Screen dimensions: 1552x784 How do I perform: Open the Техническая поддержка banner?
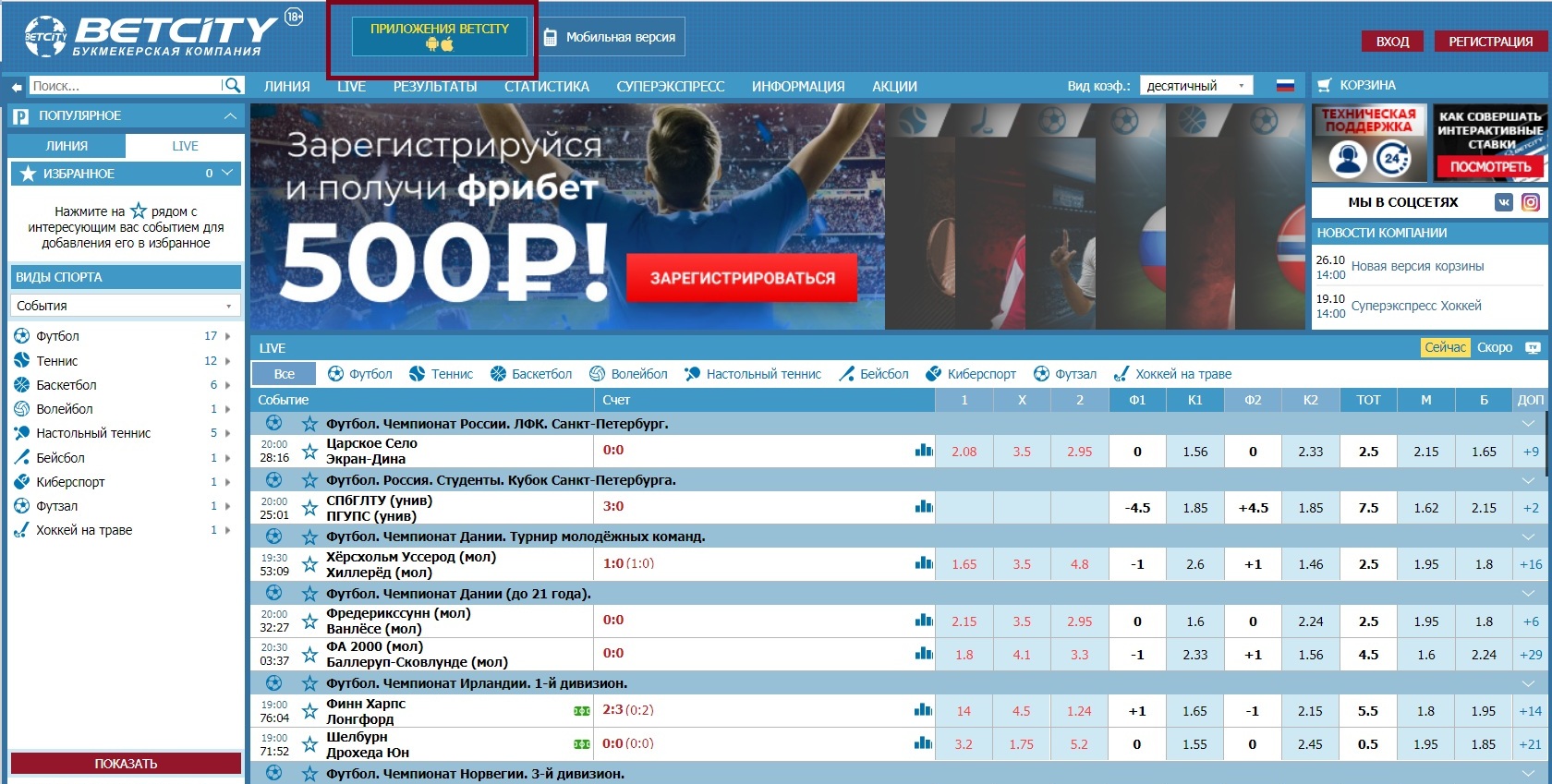pos(1369,143)
